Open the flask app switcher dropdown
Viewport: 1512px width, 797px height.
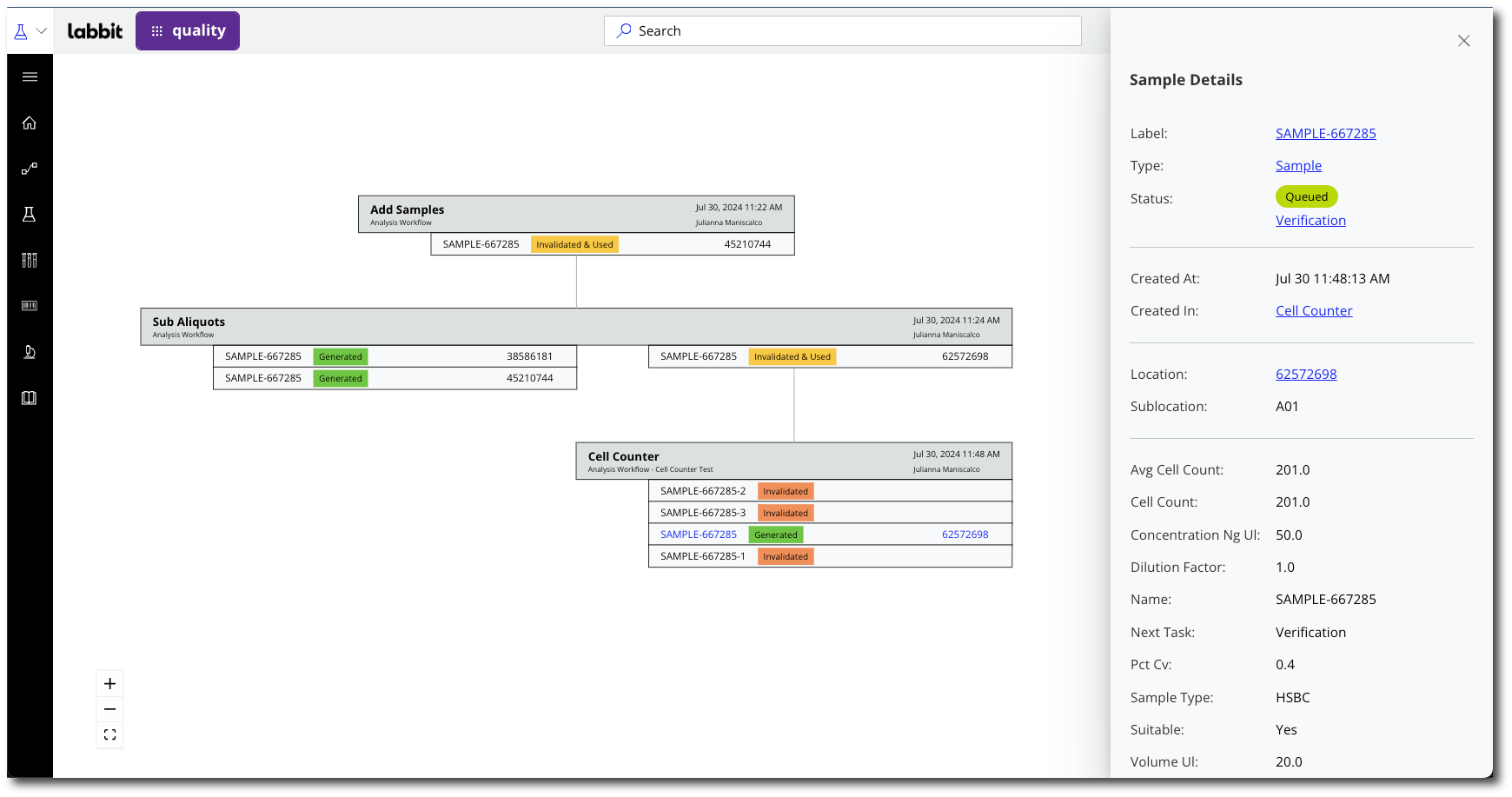point(30,31)
